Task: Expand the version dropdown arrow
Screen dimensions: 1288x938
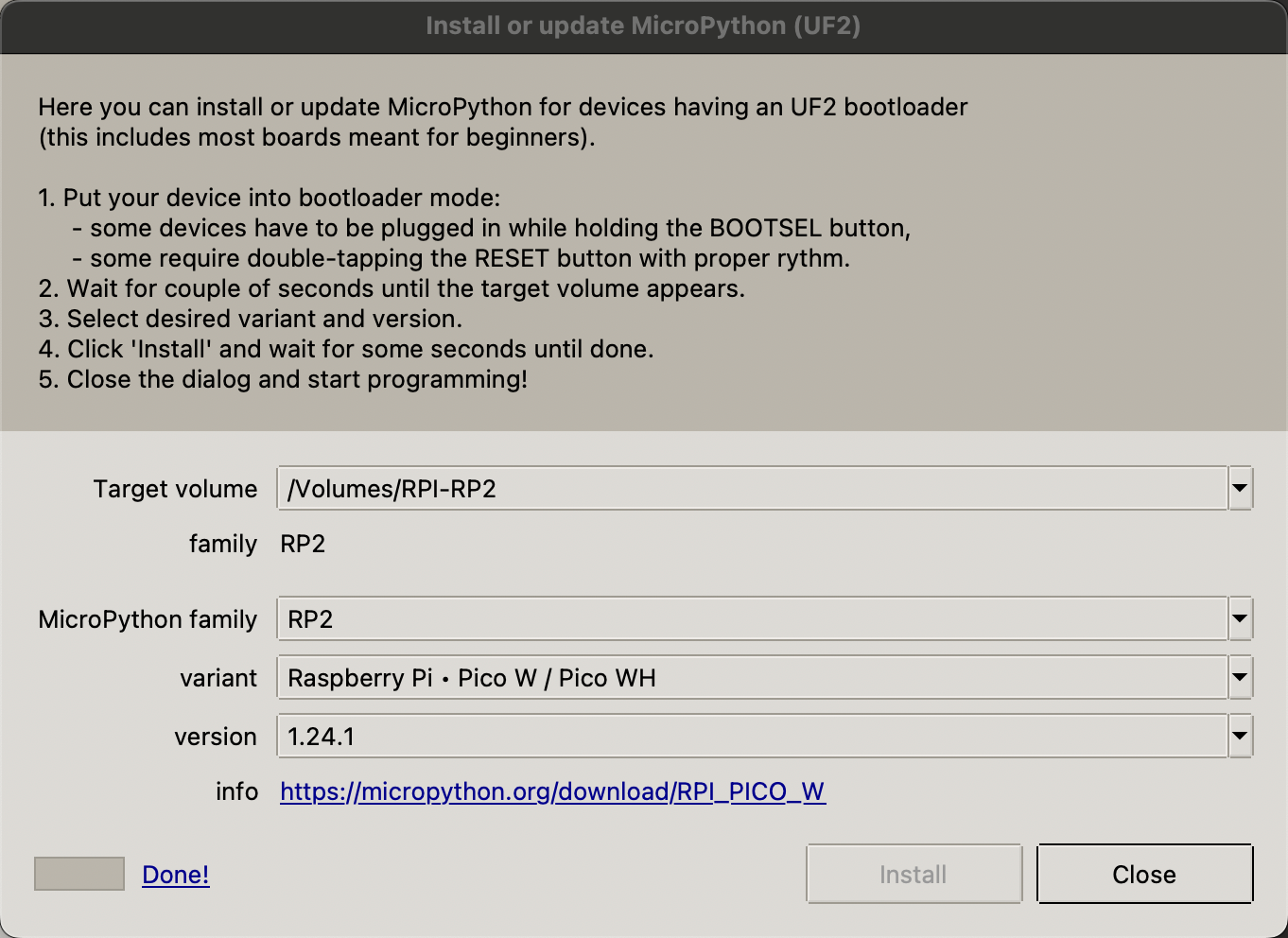Action: click(1240, 737)
